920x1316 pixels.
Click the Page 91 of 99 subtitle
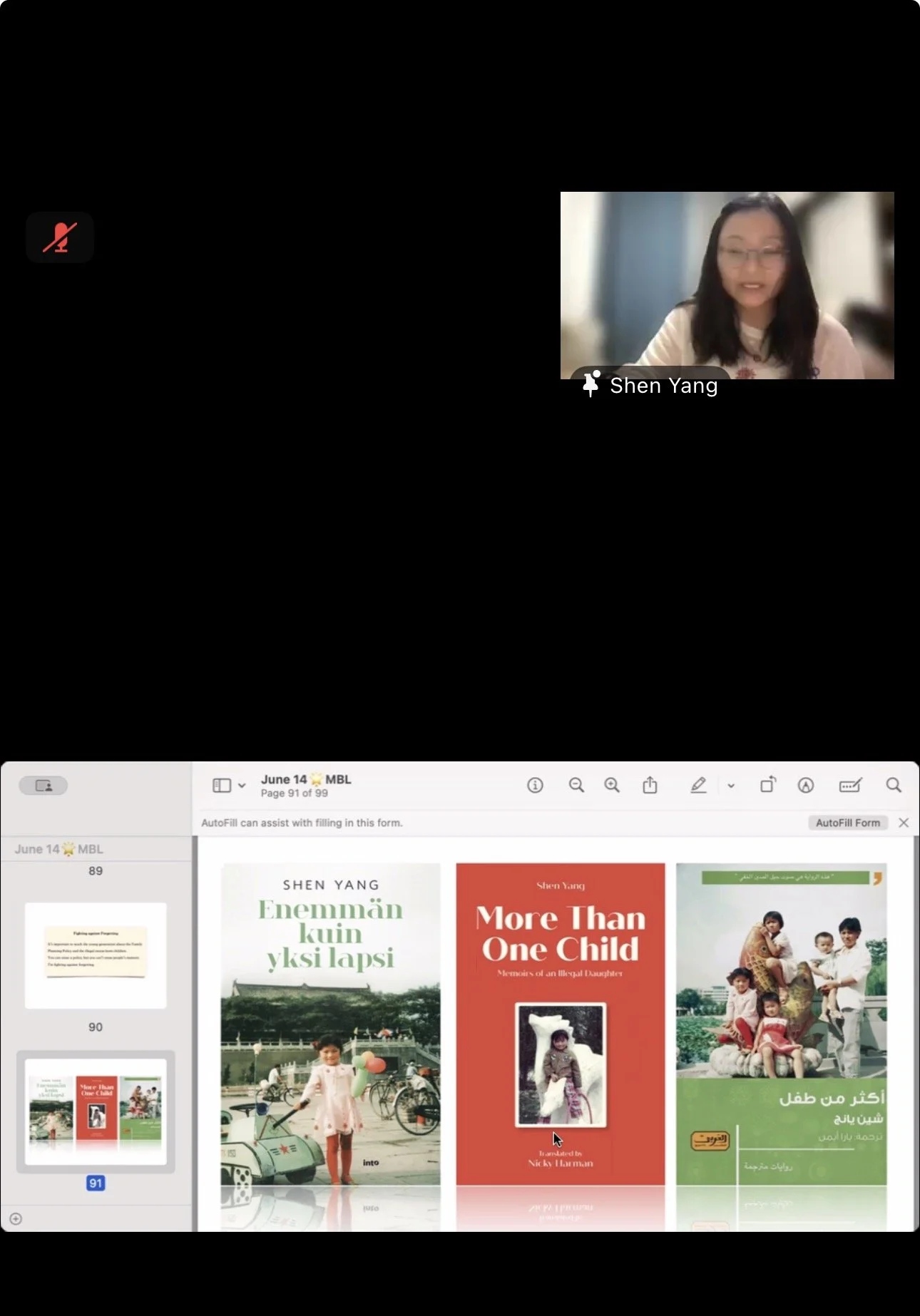[295, 793]
